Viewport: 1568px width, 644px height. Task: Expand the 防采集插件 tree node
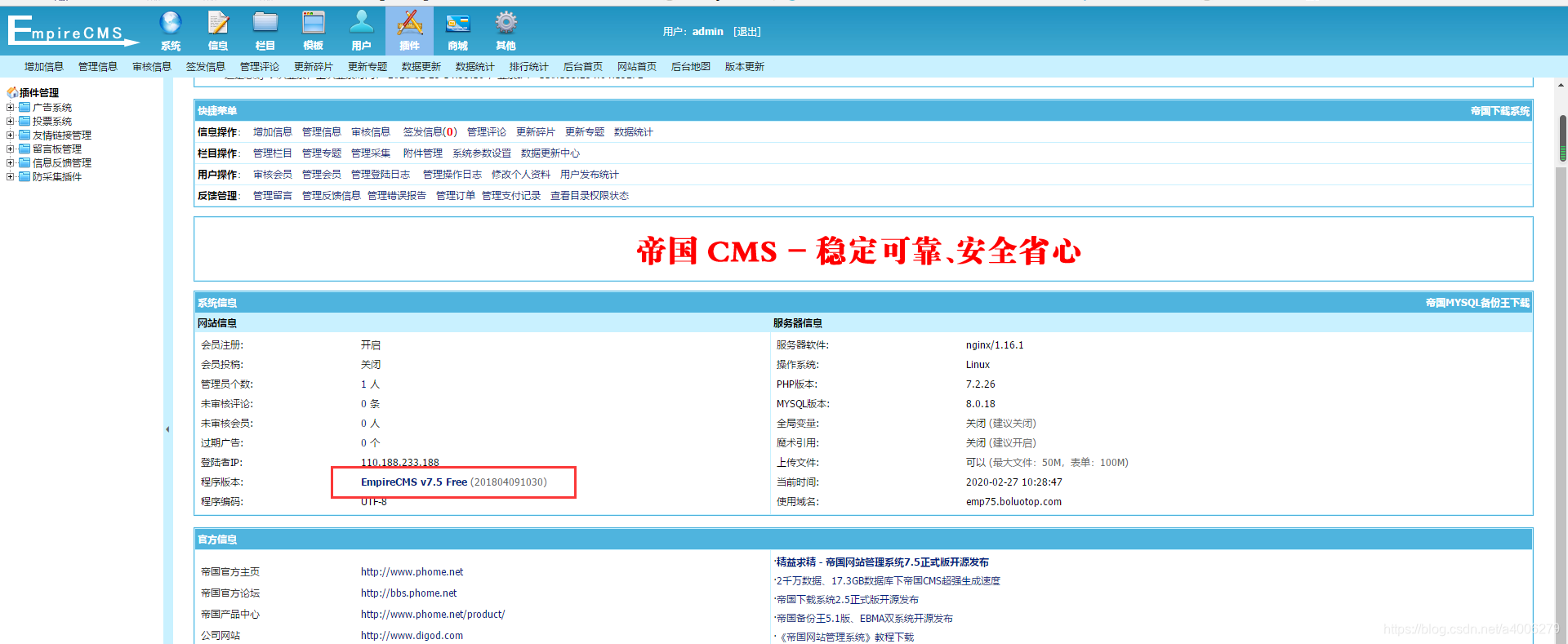coord(11,176)
